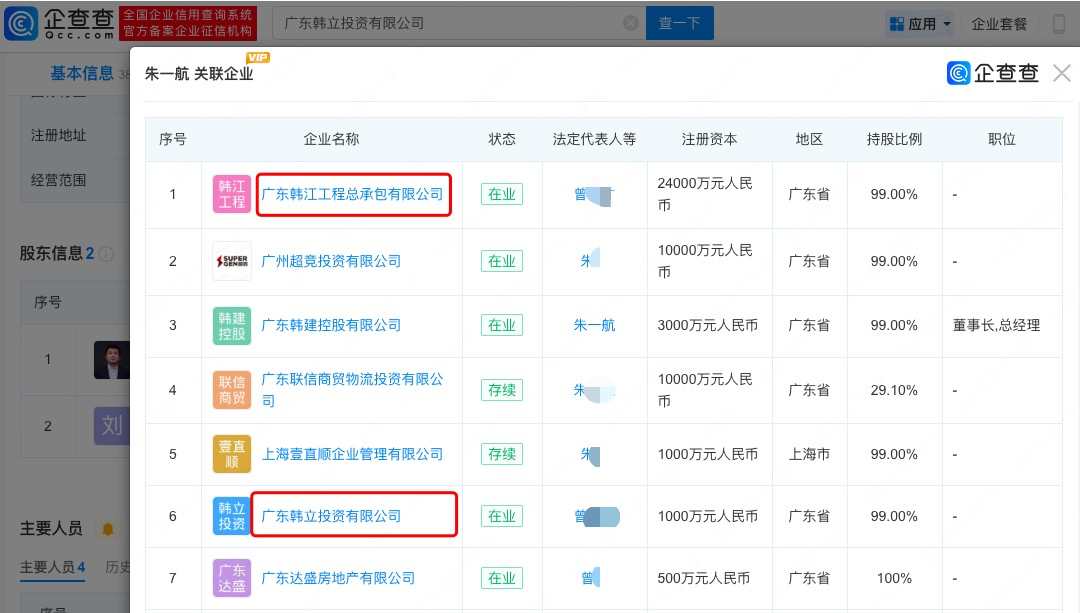Click the bell icon beside 主要人员
1080x613 pixels.
point(107,529)
